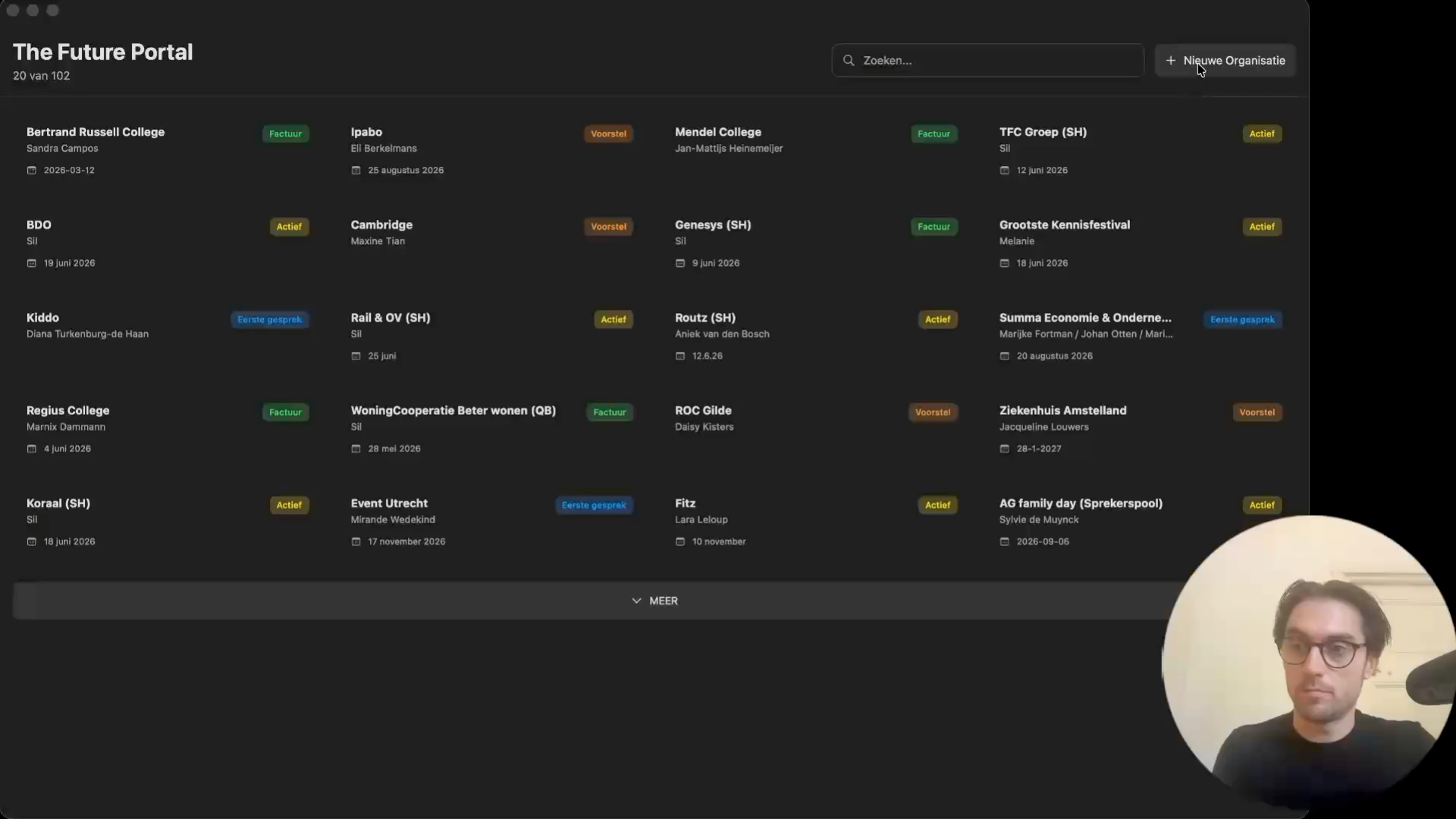Click calendar icon next to 12.6.26
The image size is (1456, 819).
point(680,356)
